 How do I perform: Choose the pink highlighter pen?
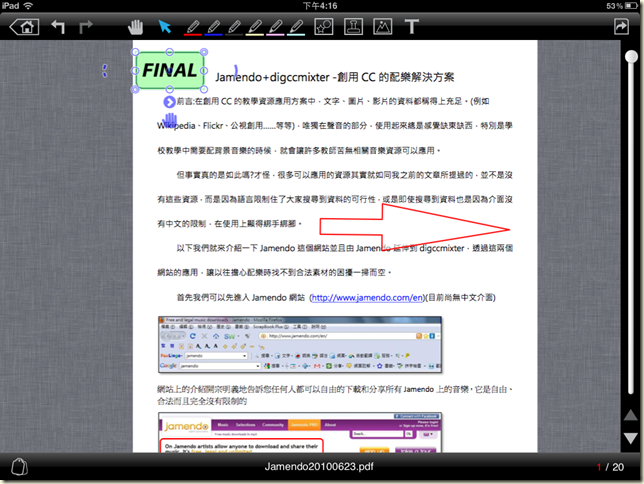(276, 28)
